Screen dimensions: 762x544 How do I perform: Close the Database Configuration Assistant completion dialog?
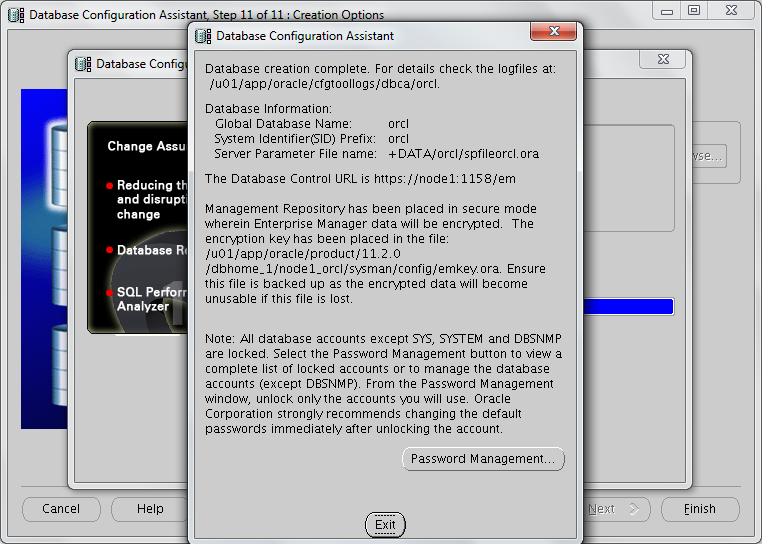pyautogui.click(x=554, y=32)
